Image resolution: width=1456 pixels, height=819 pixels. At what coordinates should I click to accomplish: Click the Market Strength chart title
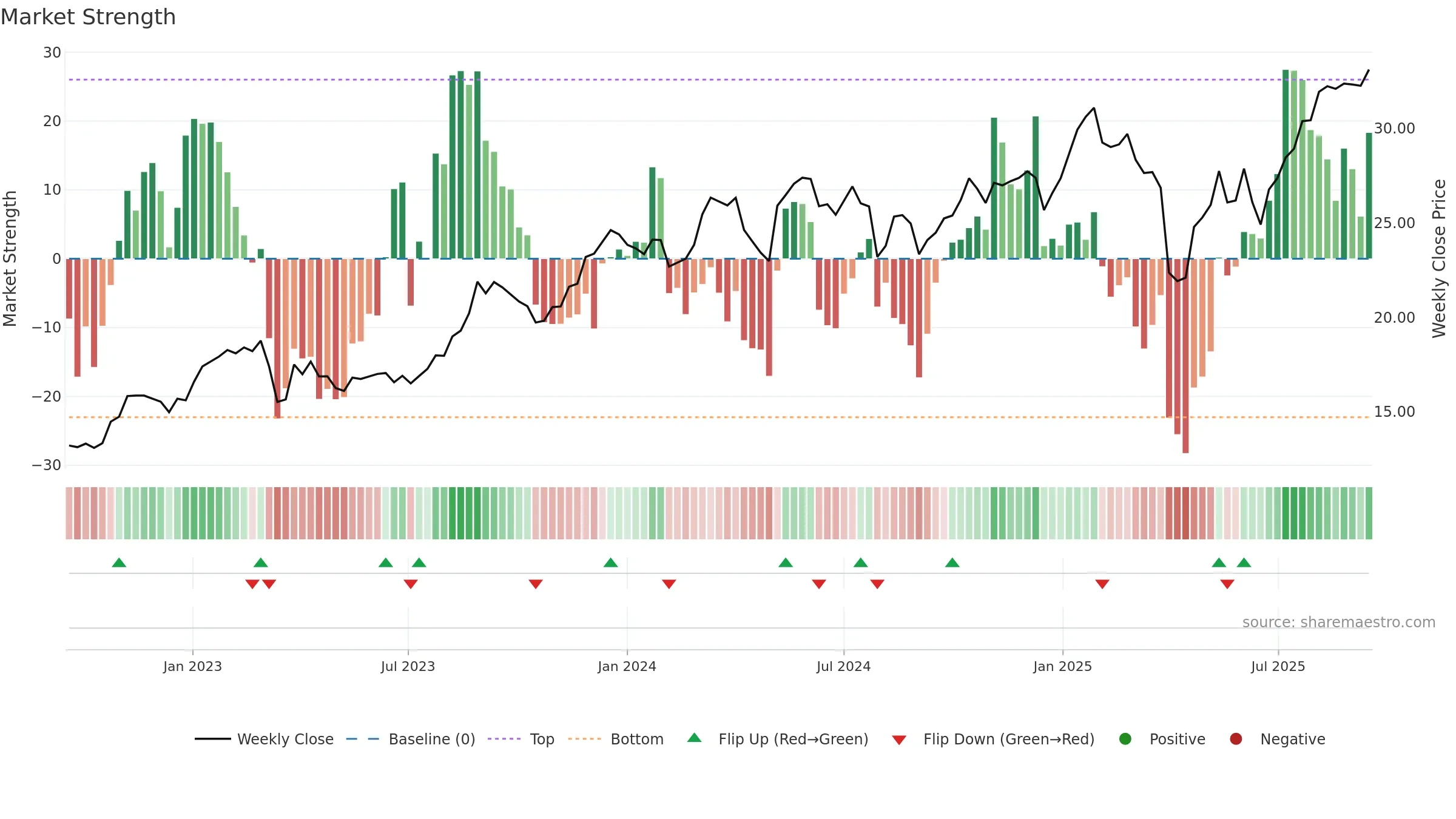(89, 17)
